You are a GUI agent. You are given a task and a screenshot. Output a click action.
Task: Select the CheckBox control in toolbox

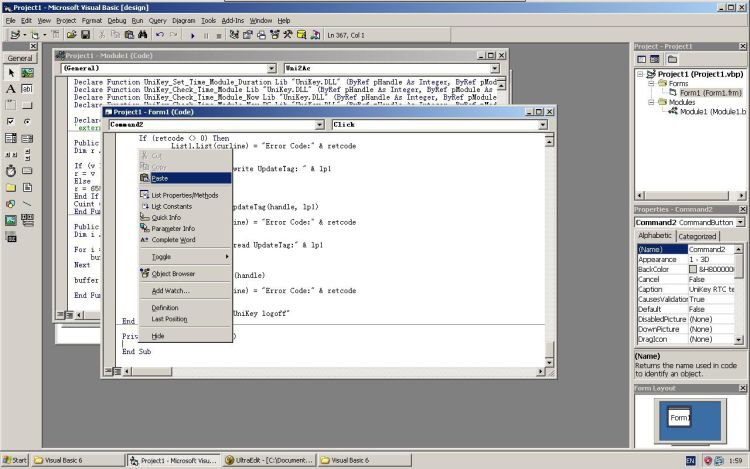click(11, 121)
